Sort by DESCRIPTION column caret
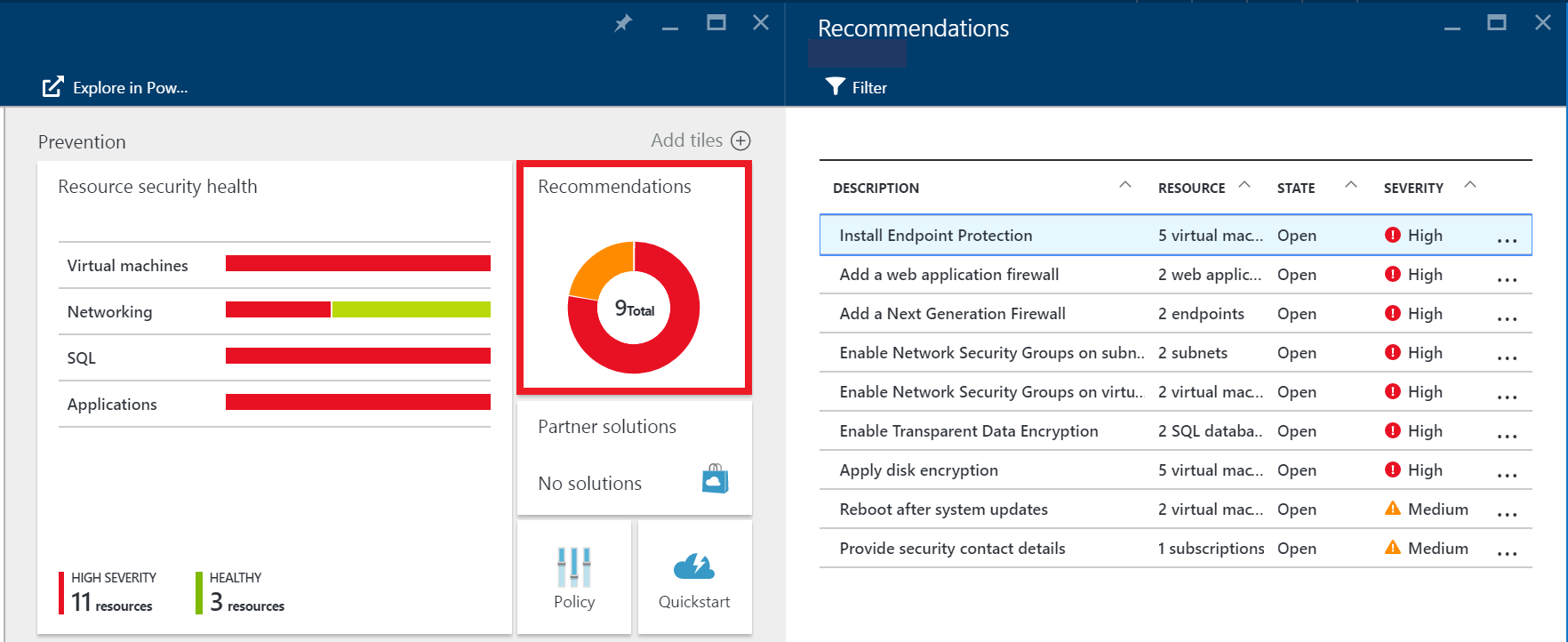 pos(1124,185)
